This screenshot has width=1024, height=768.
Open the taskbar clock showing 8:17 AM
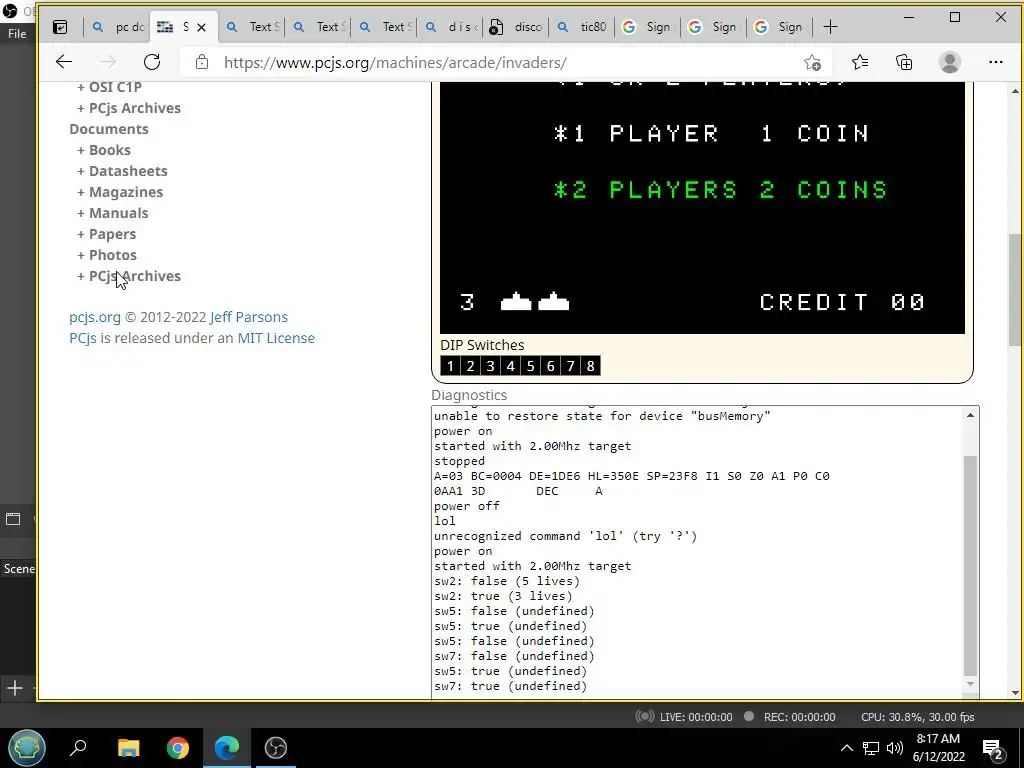[x=938, y=748]
